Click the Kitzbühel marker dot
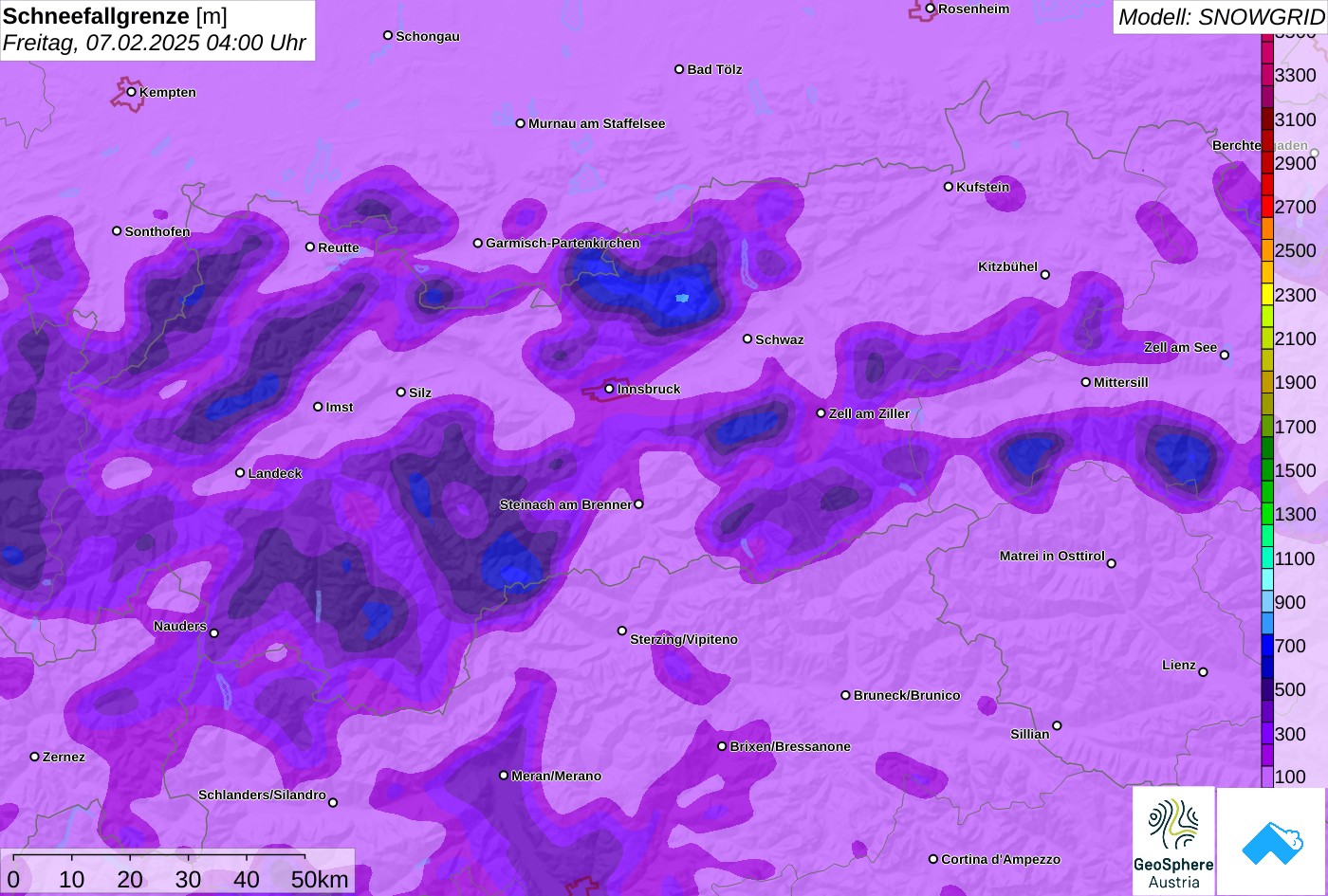The width and height of the screenshot is (1328, 896). tap(1045, 275)
